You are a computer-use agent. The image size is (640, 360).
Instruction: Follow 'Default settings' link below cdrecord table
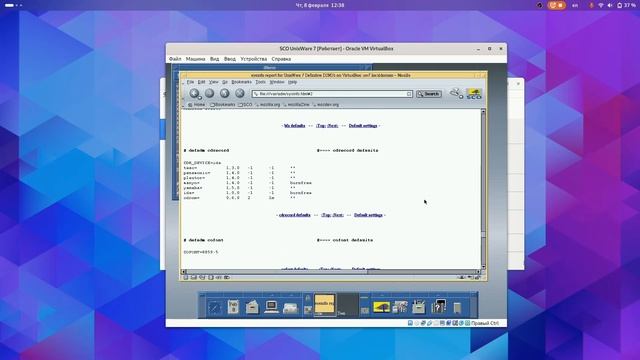coord(368,215)
